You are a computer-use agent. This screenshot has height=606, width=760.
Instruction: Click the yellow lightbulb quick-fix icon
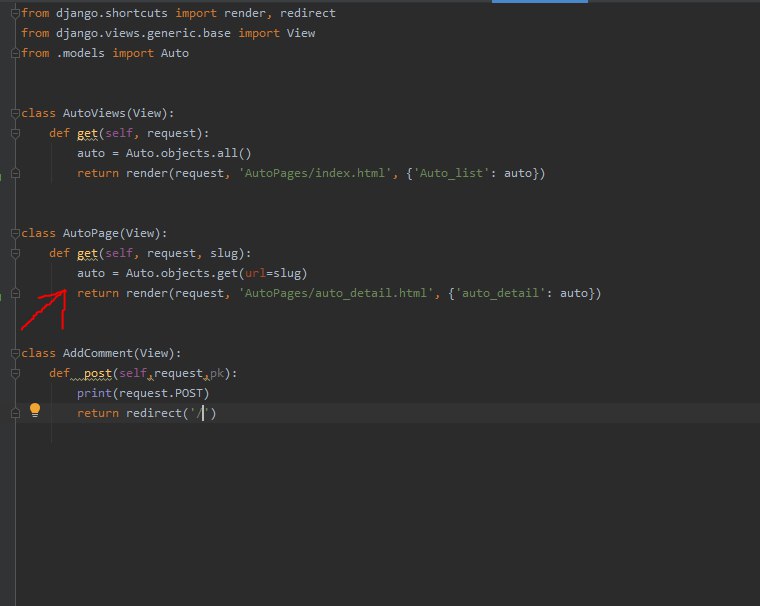coord(35,410)
